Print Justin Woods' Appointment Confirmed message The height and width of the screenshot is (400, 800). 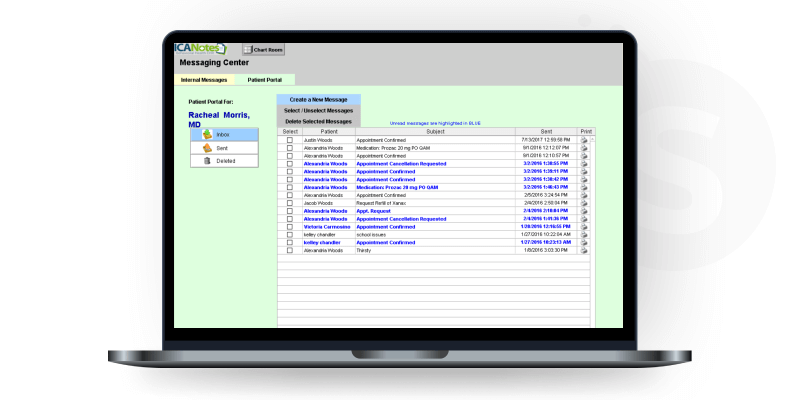[585, 141]
